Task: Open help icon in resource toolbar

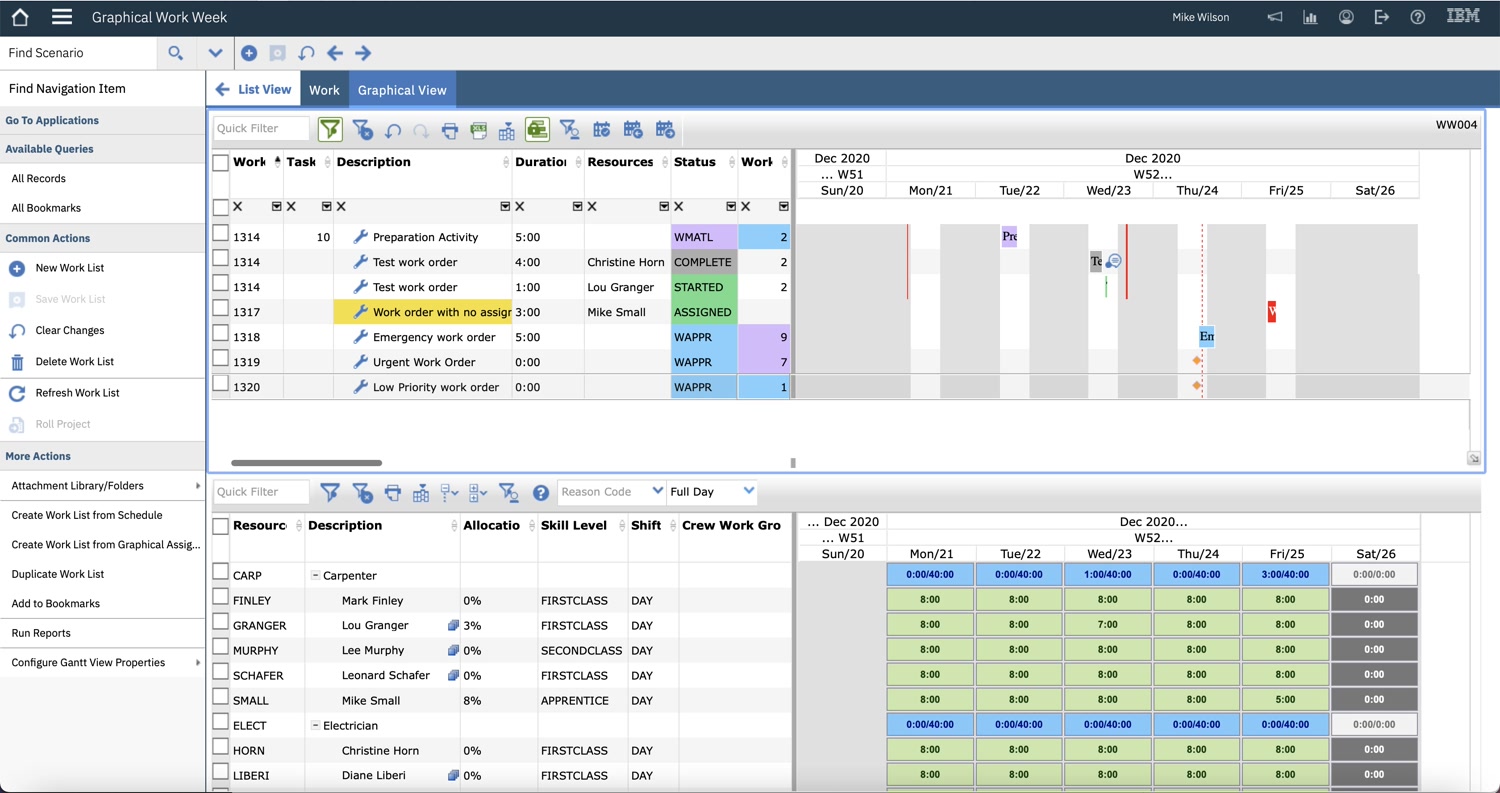Action: (541, 492)
